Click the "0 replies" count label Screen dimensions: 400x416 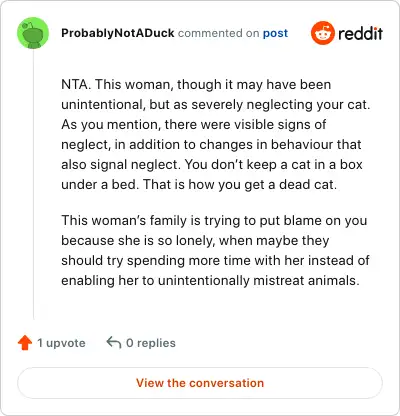tap(151, 343)
